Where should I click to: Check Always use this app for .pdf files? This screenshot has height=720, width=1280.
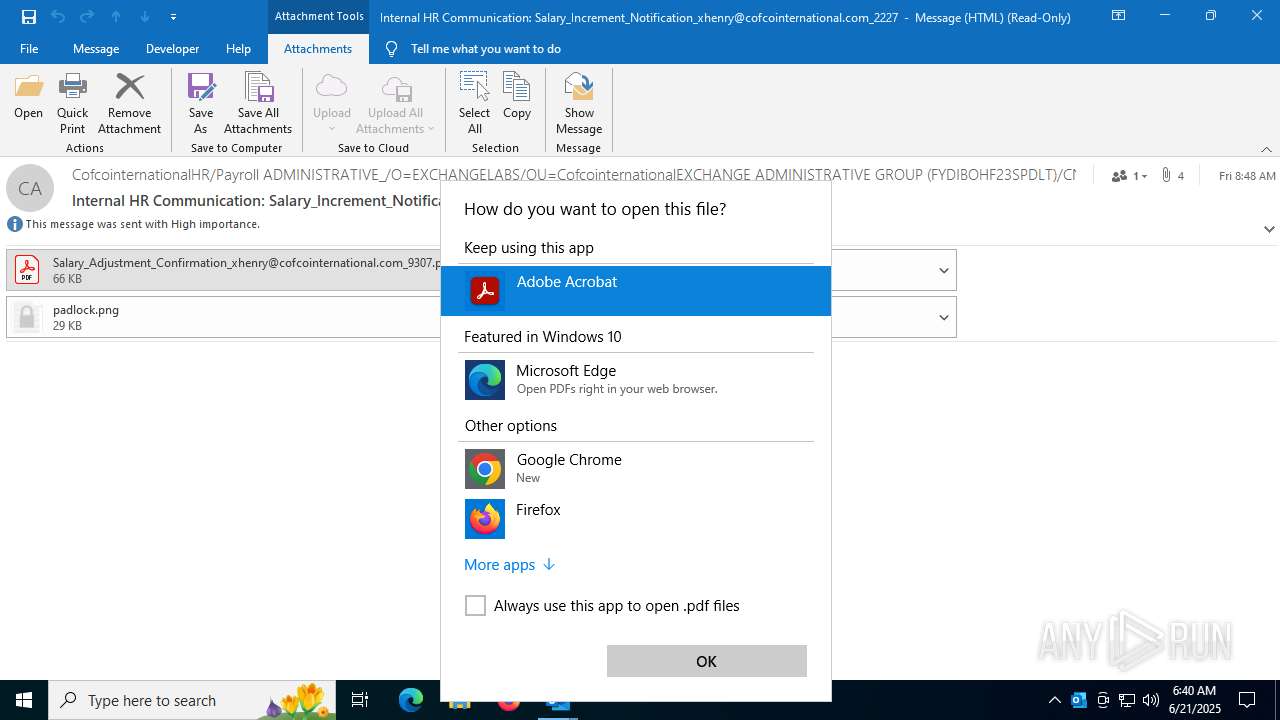[x=475, y=606]
